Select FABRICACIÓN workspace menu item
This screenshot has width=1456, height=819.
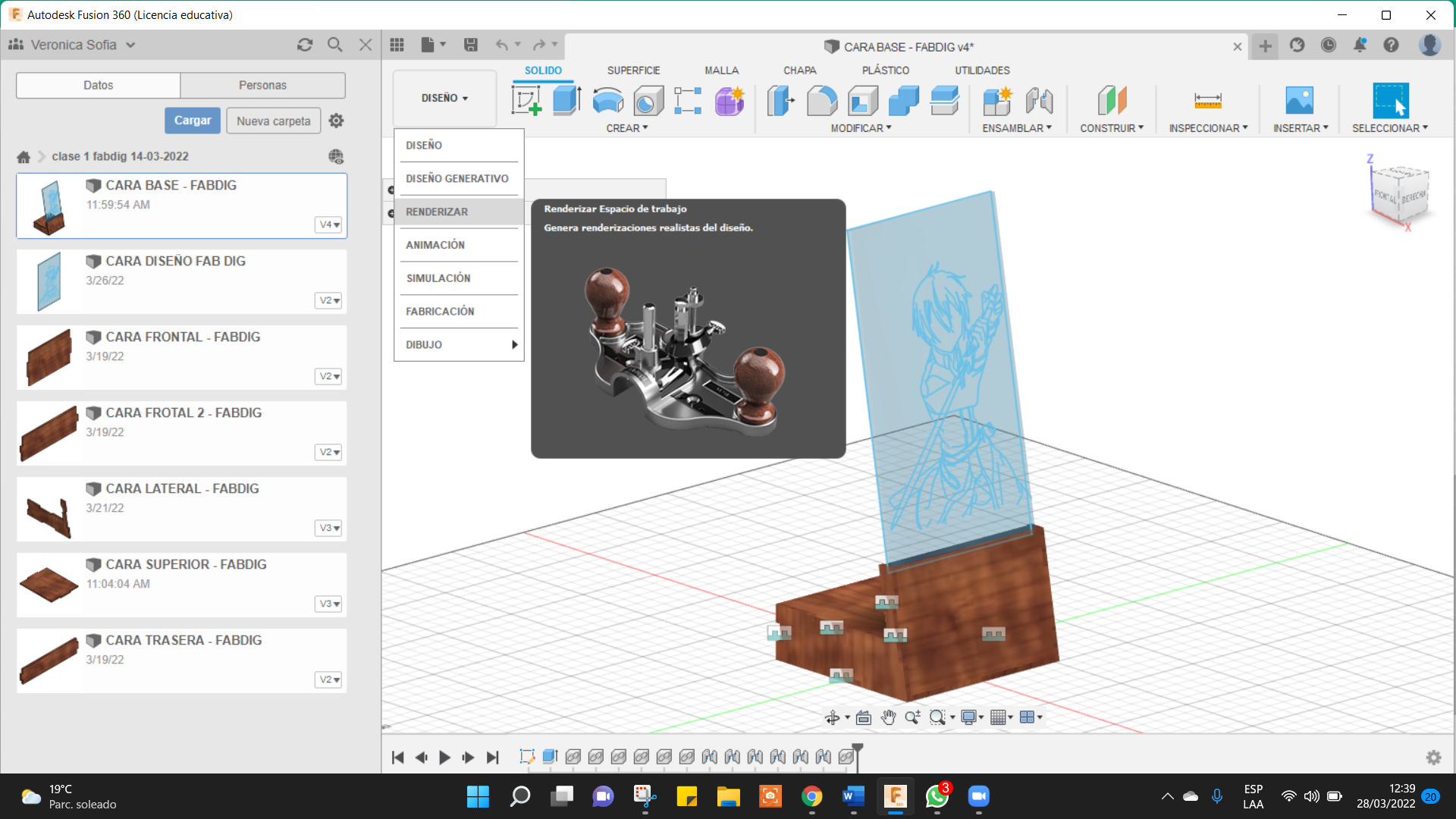point(459,312)
